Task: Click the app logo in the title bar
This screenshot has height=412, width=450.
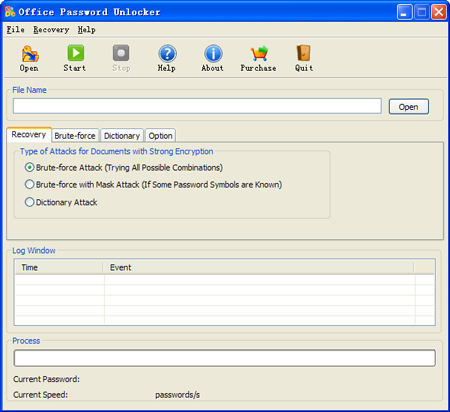Action: pyautogui.click(x=10, y=12)
